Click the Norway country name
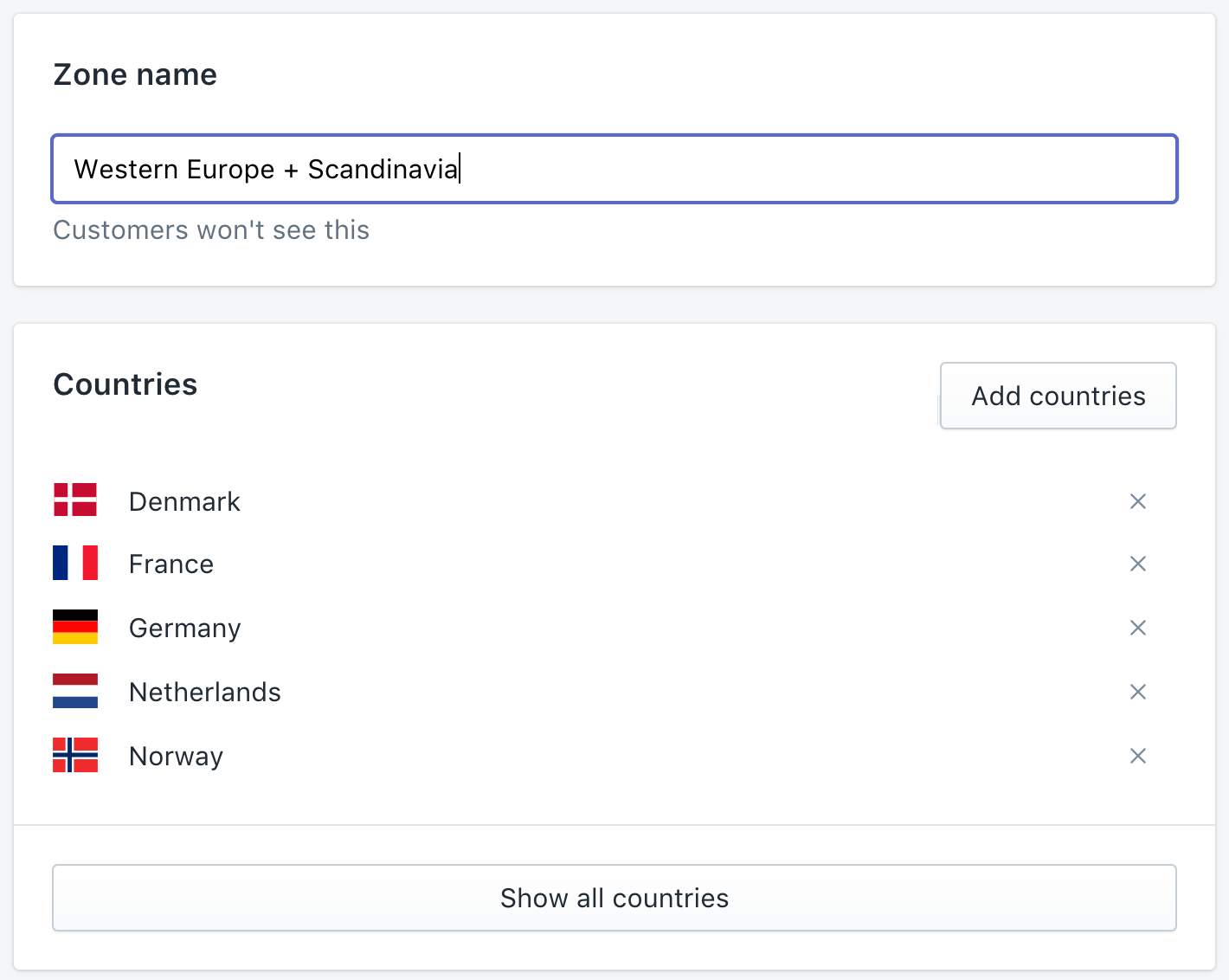 176,757
